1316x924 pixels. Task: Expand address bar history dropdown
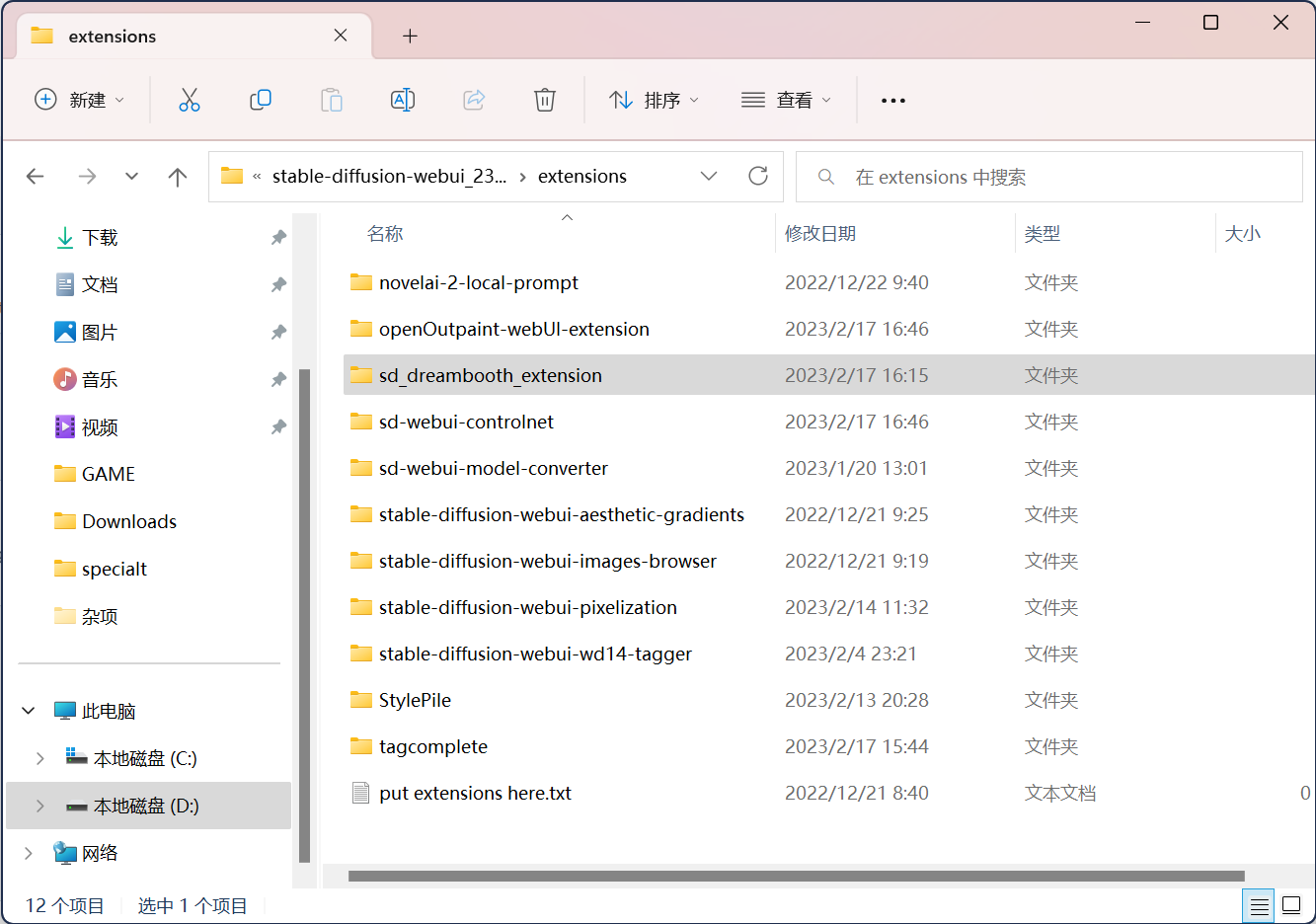pyautogui.click(x=709, y=176)
